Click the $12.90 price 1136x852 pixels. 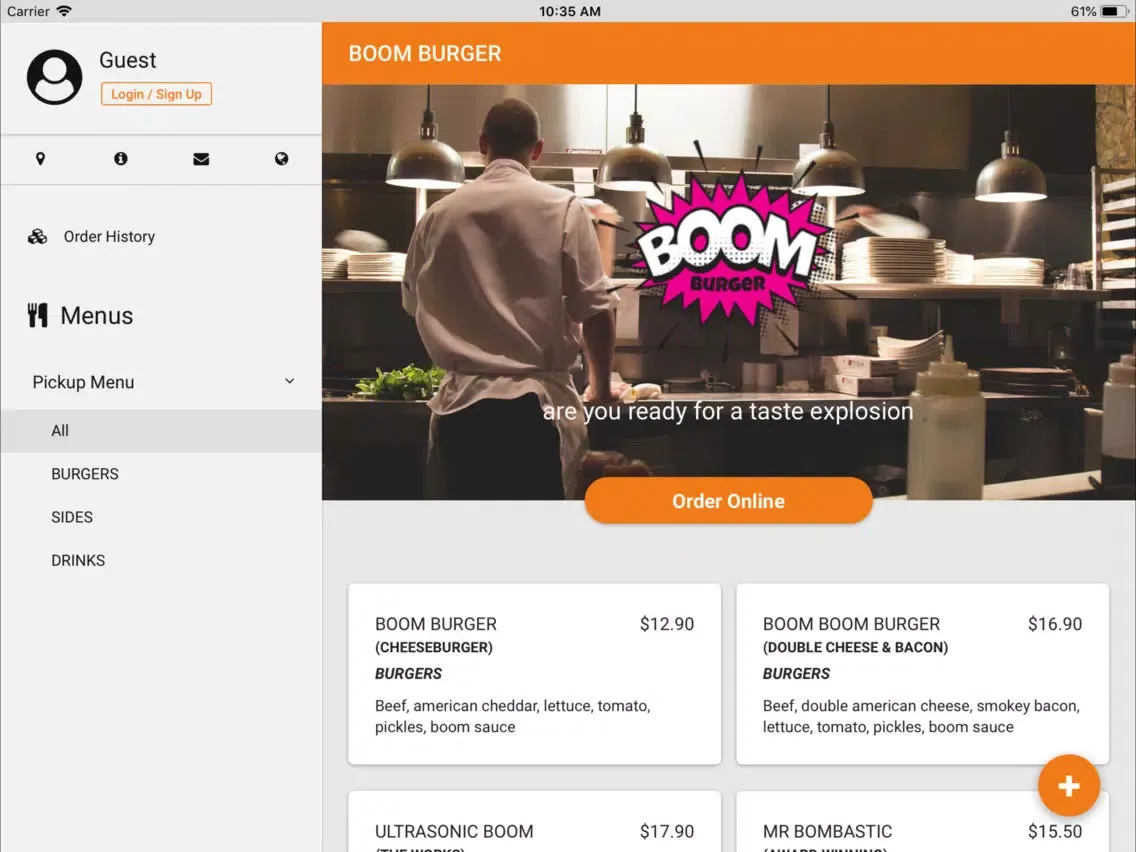click(667, 624)
